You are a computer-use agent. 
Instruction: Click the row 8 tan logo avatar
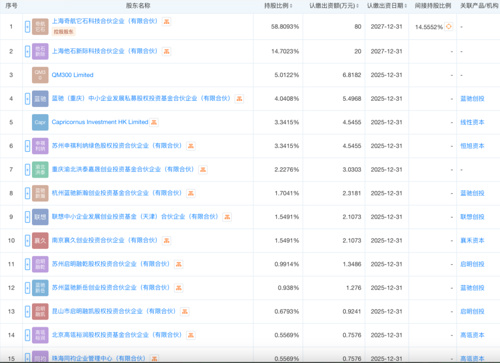point(40,193)
